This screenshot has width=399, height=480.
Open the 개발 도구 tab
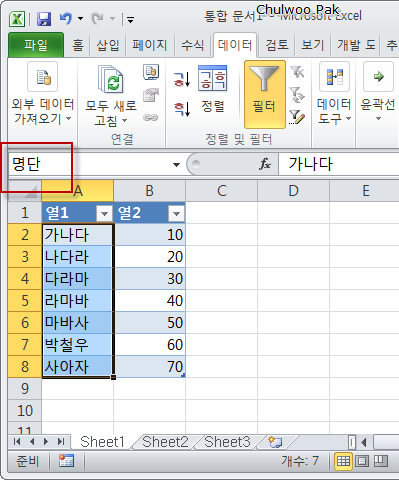[356, 45]
